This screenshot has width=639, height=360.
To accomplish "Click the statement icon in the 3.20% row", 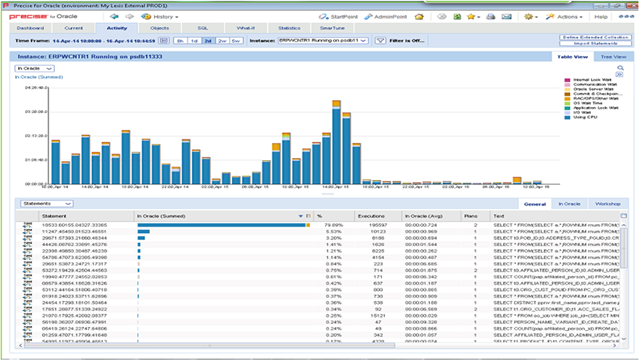I will click(27, 238).
